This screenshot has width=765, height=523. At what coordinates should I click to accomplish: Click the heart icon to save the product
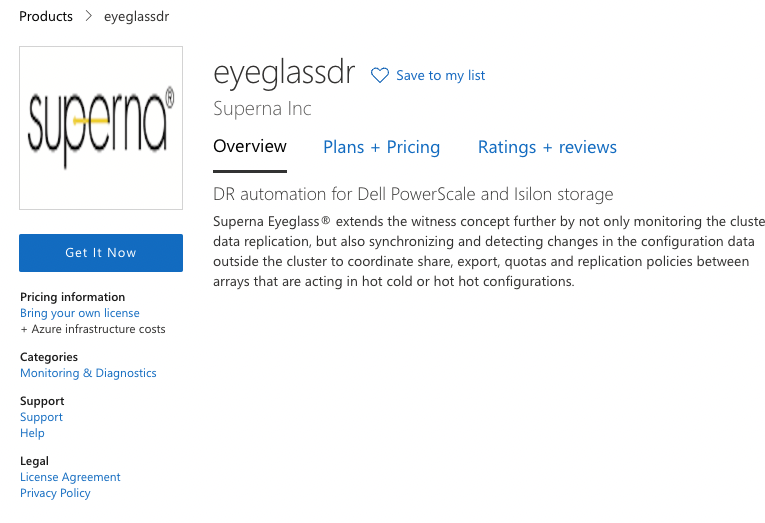point(380,75)
